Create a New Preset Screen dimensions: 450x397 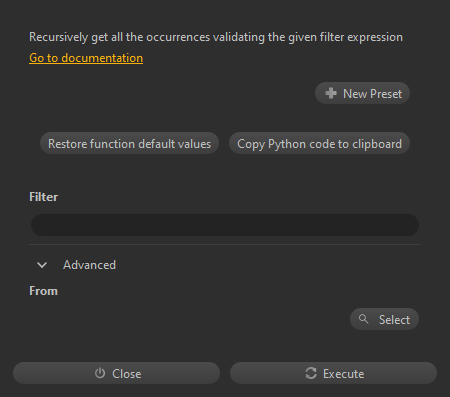point(362,93)
